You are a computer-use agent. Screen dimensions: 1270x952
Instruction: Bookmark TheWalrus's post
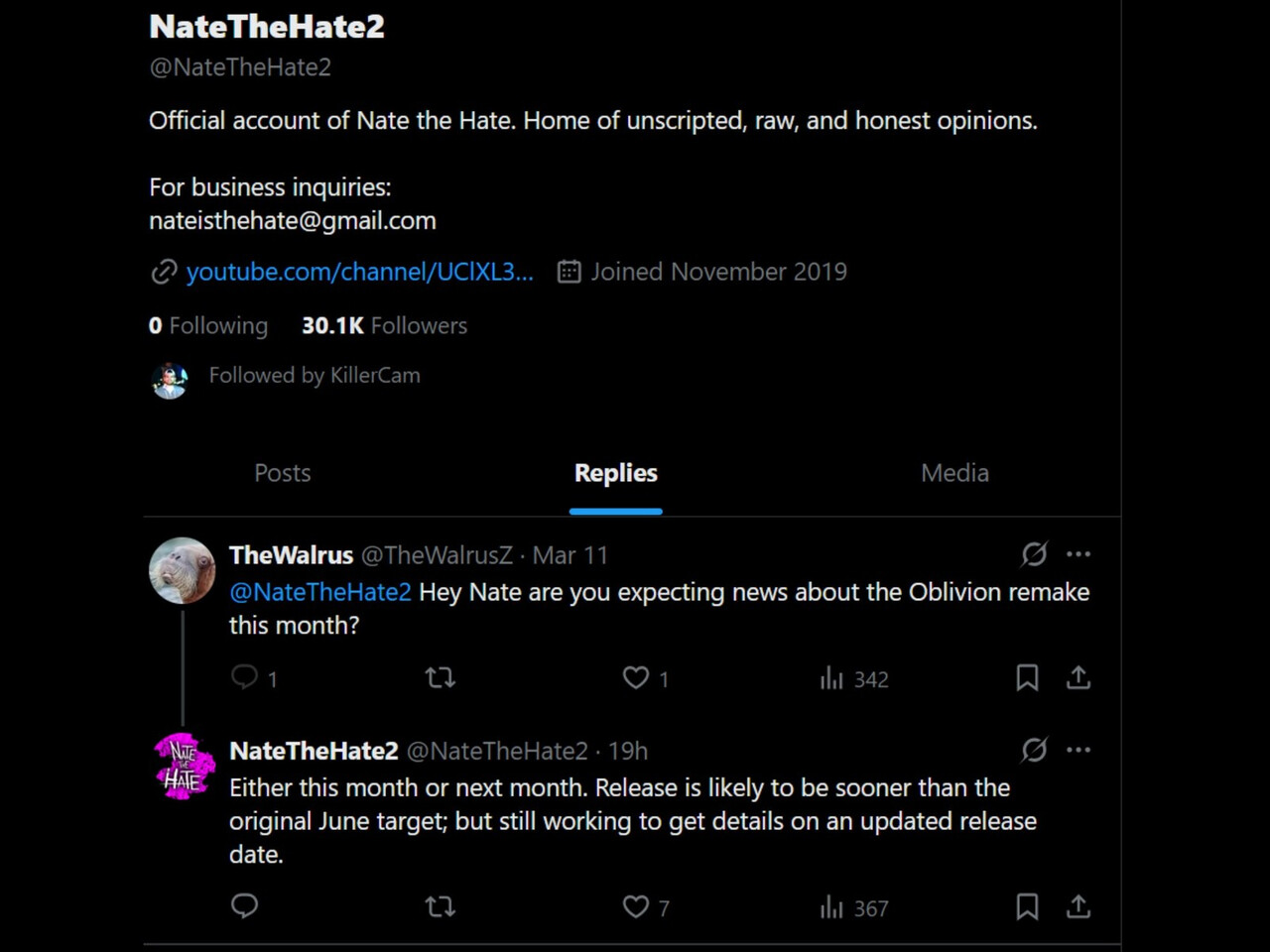[x=1027, y=677]
